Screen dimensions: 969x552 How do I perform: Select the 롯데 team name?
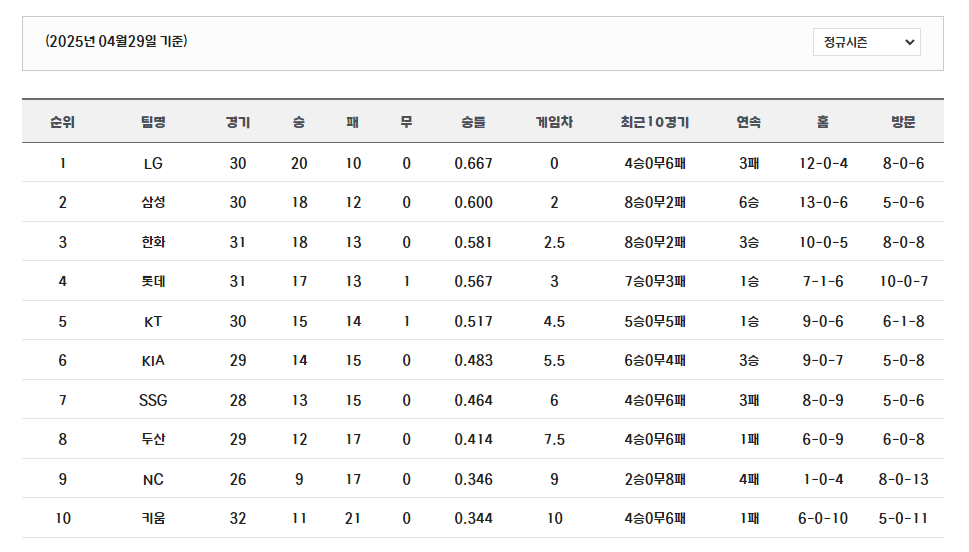click(153, 281)
